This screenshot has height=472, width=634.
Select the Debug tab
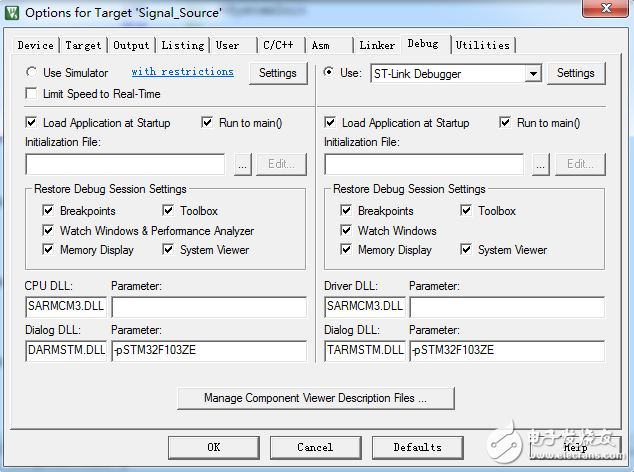point(425,44)
